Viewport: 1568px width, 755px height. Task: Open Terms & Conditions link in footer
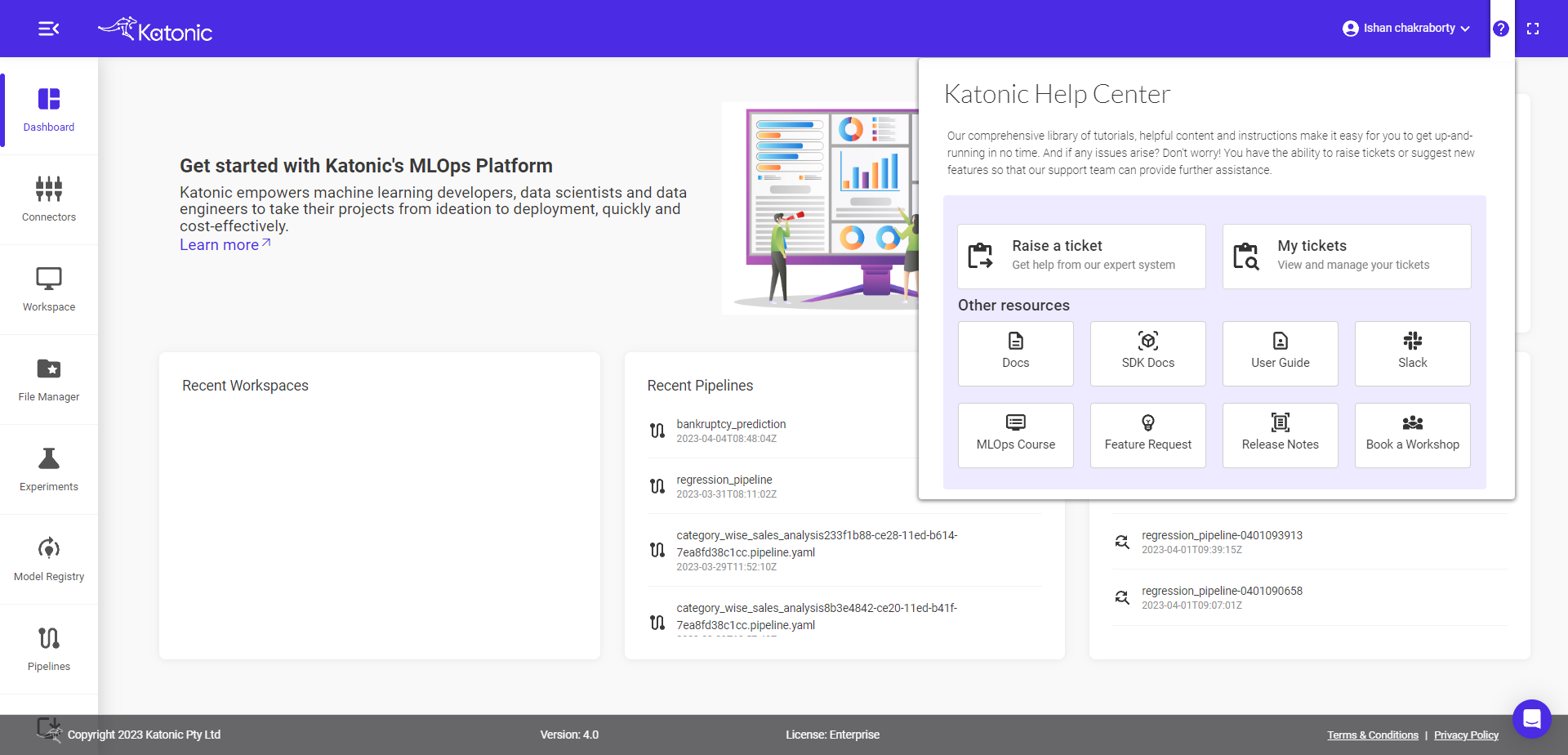point(1373,735)
